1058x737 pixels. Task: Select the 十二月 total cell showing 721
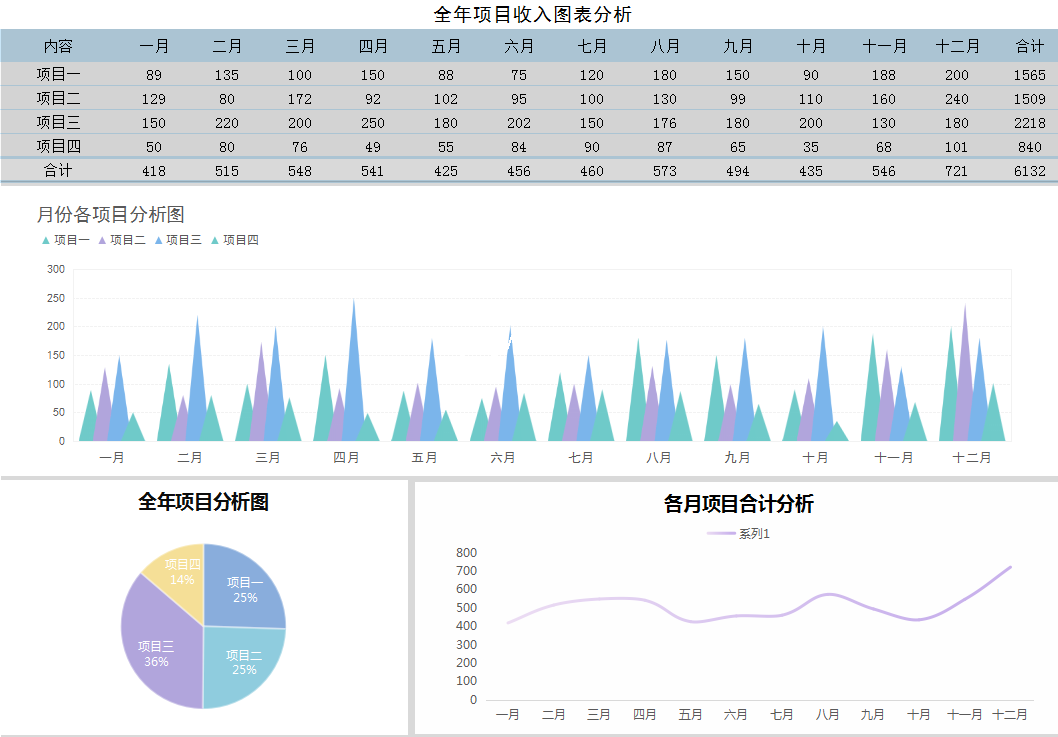tap(956, 171)
